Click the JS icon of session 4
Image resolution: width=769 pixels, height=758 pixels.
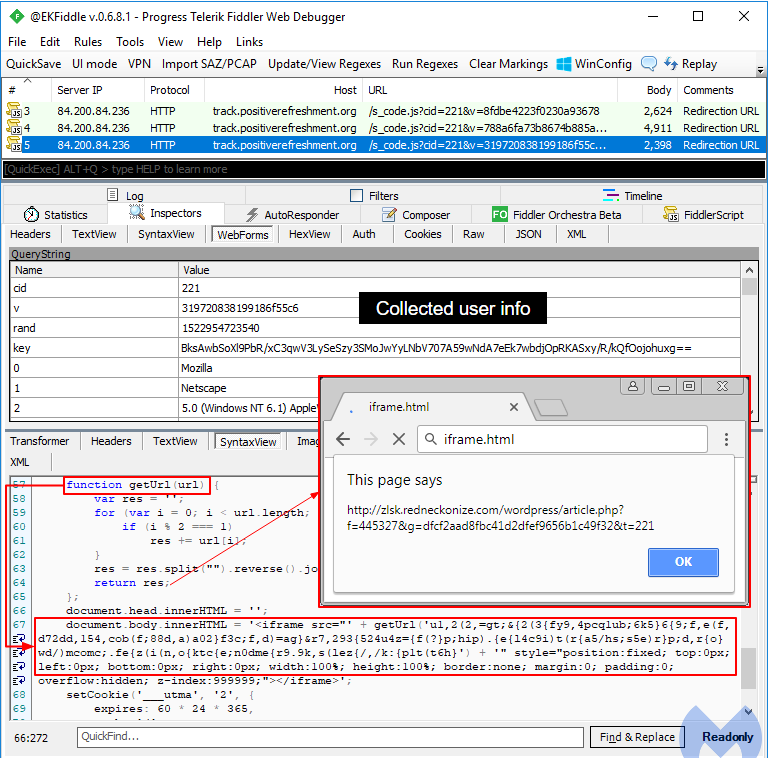pos(14,128)
